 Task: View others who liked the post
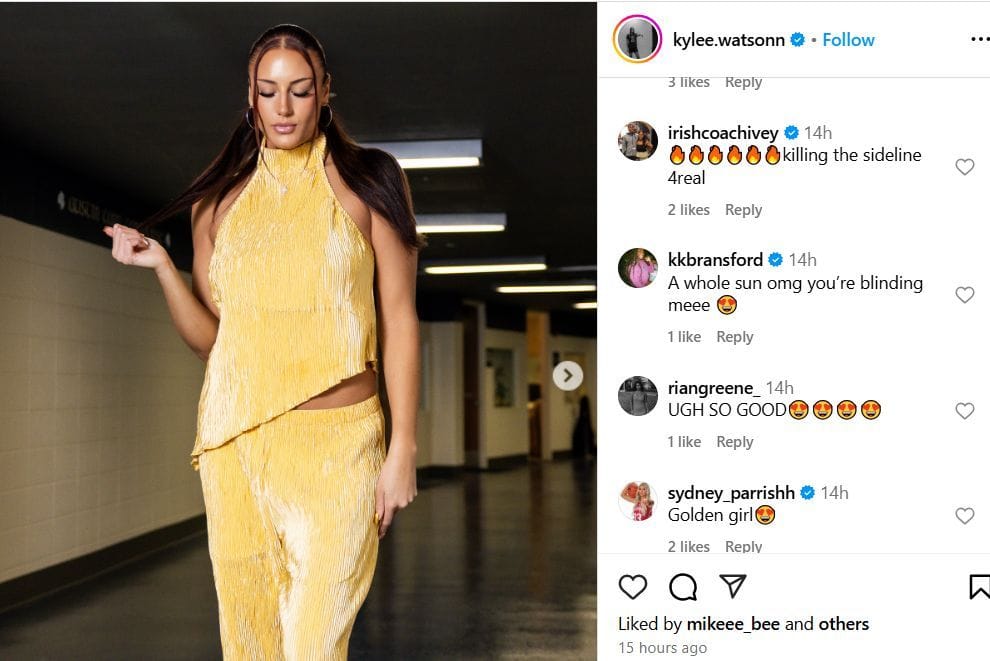click(x=844, y=624)
